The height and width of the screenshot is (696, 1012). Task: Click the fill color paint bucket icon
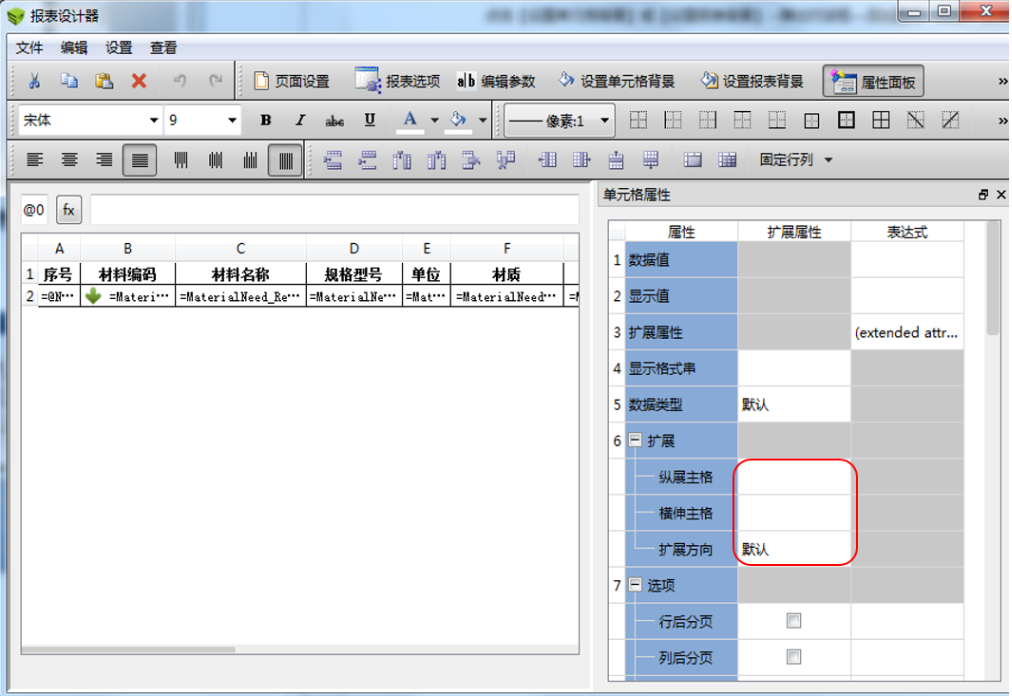tap(458, 120)
